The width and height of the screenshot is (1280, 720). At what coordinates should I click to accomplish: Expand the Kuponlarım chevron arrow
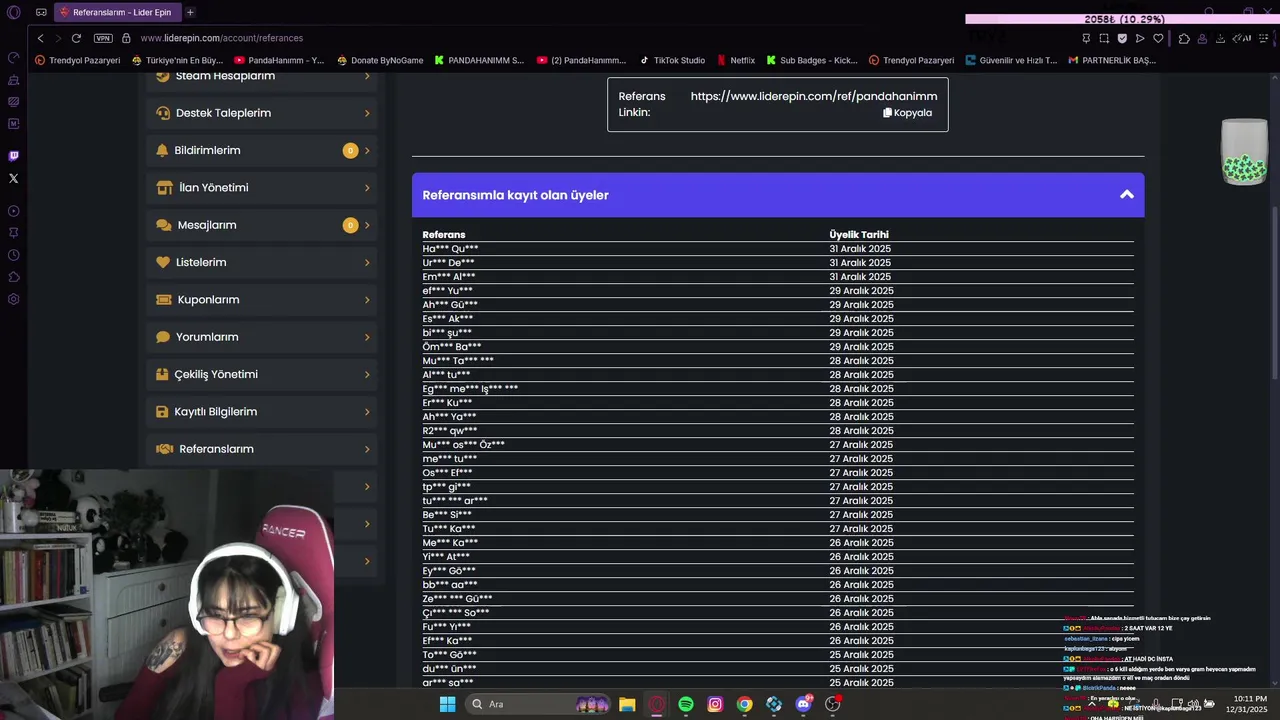point(367,300)
